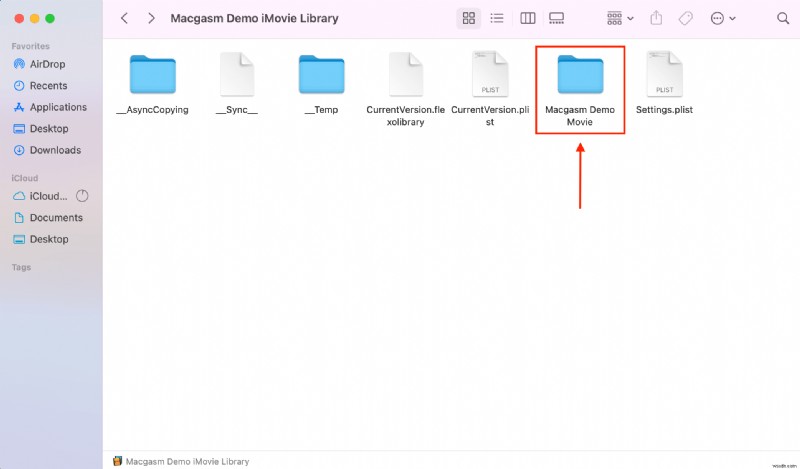Open Applications in the sidebar
The height and width of the screenshot is (469, 800).
coord(51,107)
